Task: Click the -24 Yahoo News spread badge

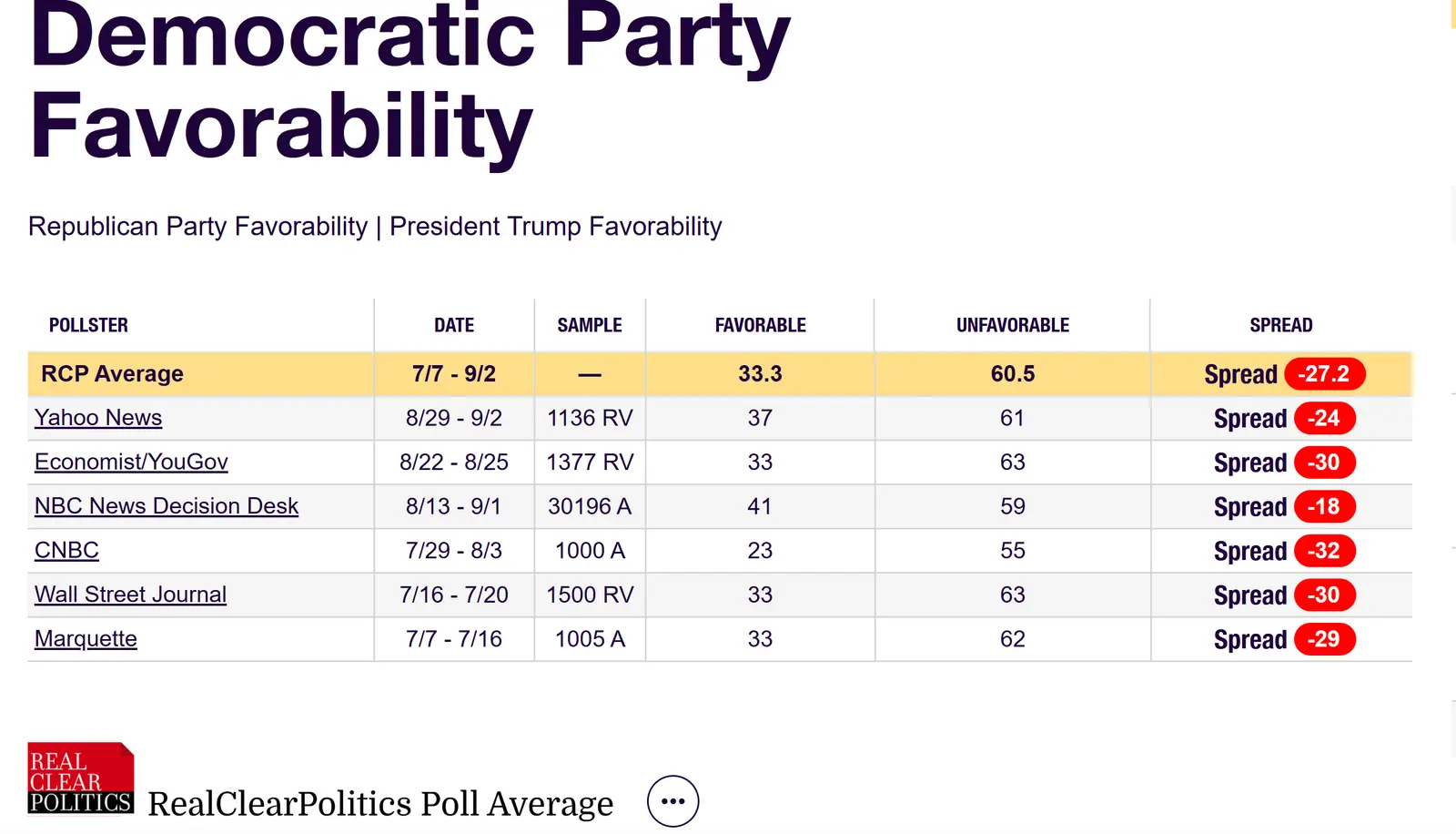Action: tap(1324, 418)
